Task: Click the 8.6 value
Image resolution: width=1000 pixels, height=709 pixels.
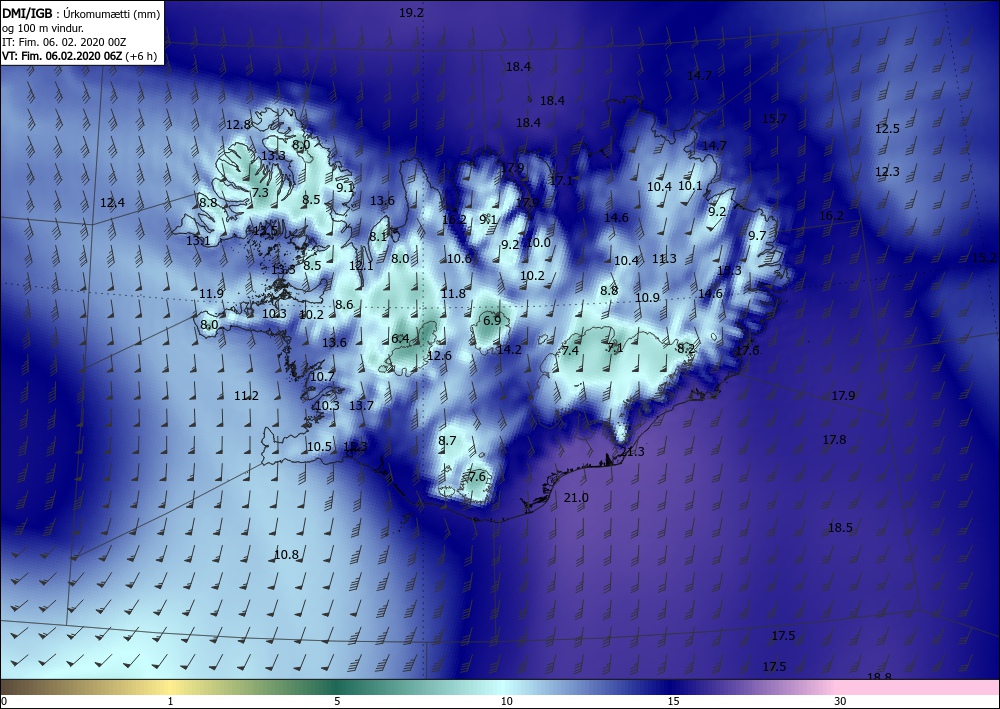Action: click(344, 305)
